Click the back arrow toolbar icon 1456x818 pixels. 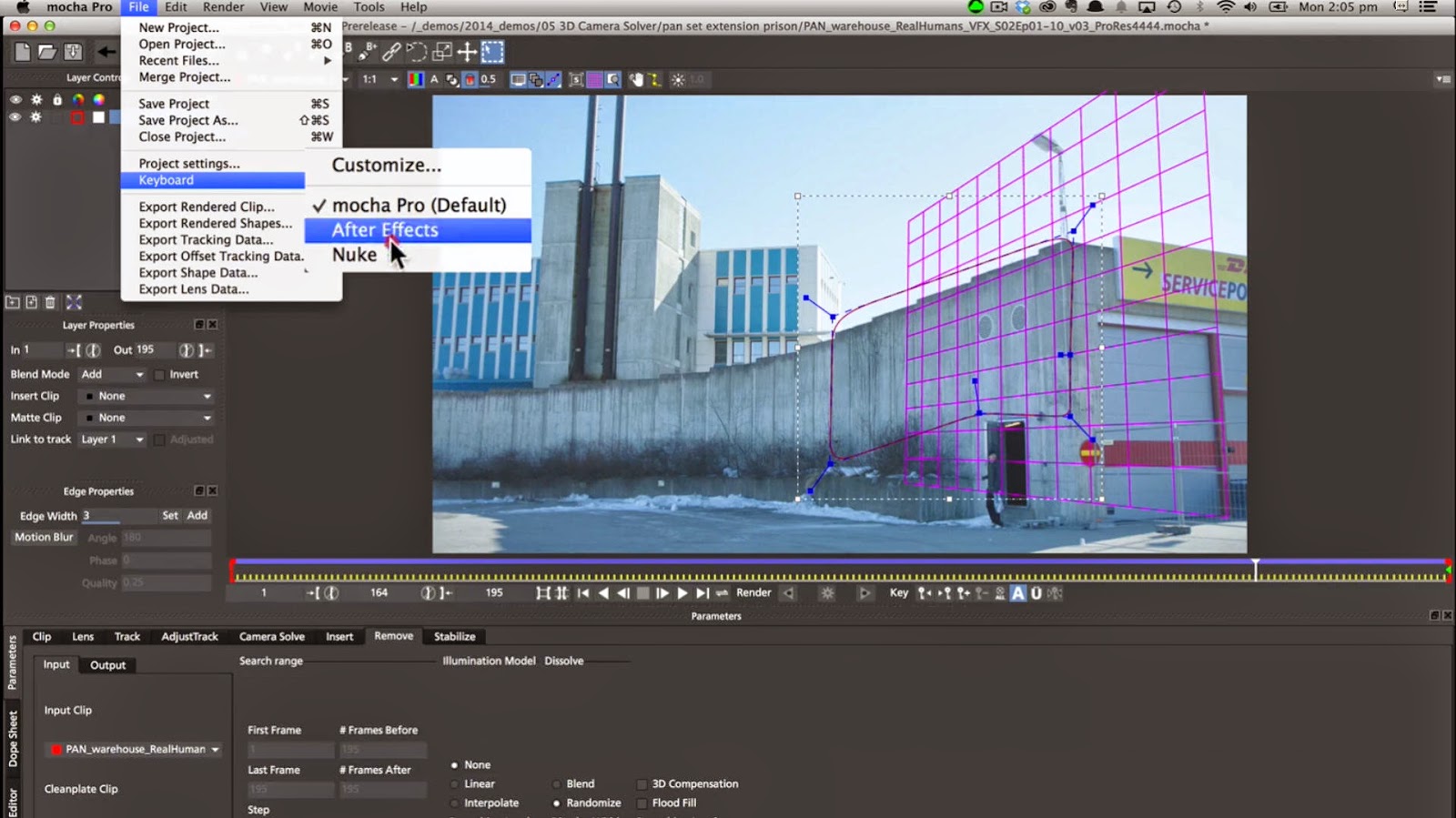pos(106,52)
